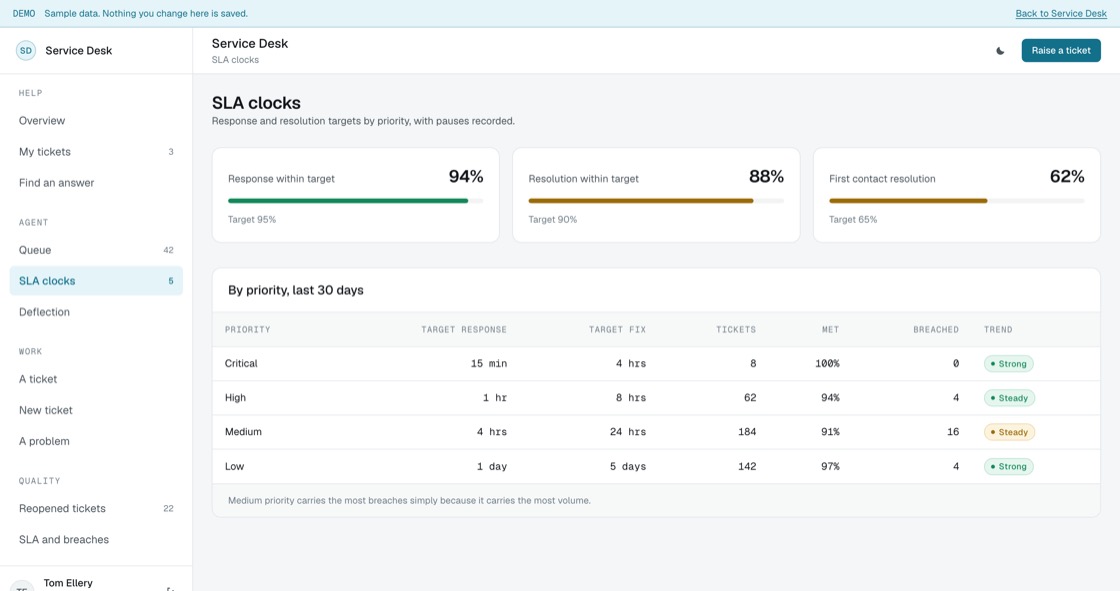
Task: Open the Deflection page
Action: click(96, 312)
